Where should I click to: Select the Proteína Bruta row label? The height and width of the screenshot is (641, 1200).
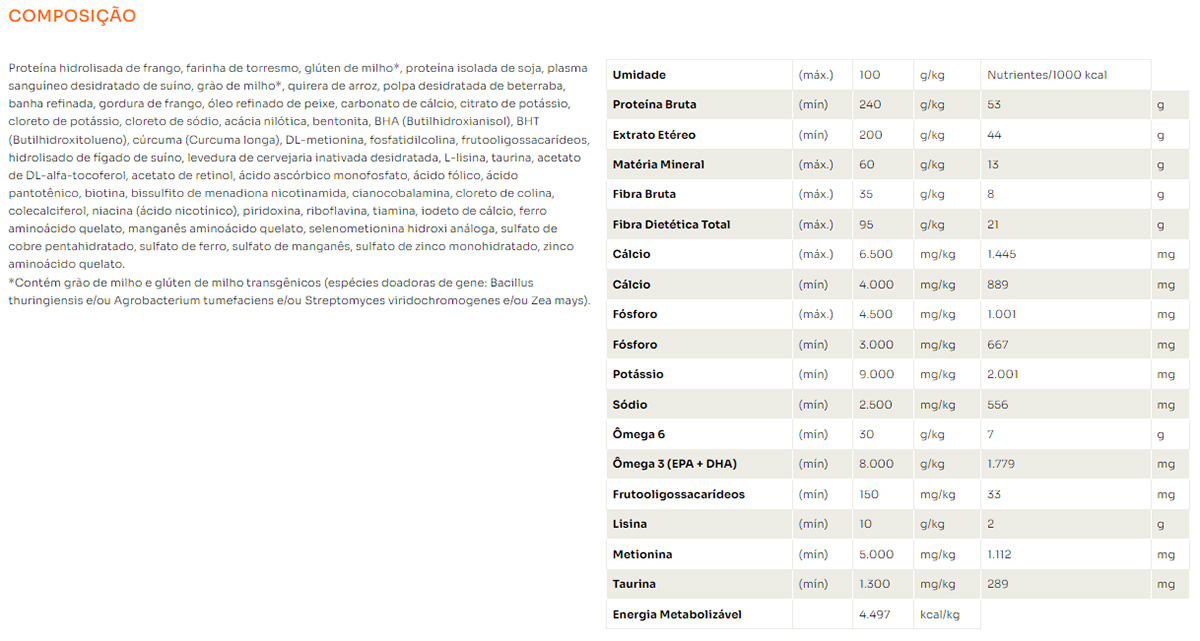[654, 105]
